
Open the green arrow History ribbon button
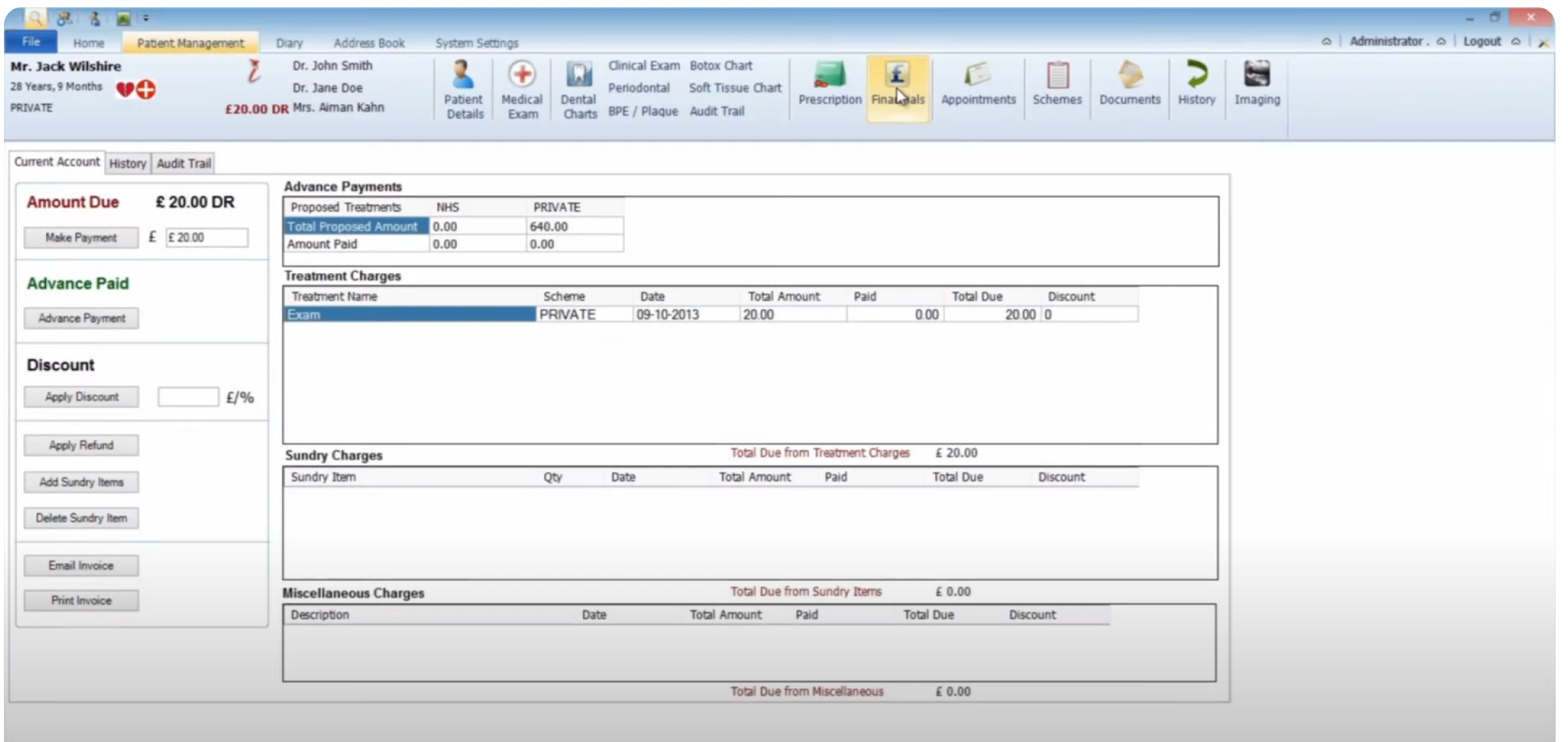pyautogui.click(x=1197, y=83)
